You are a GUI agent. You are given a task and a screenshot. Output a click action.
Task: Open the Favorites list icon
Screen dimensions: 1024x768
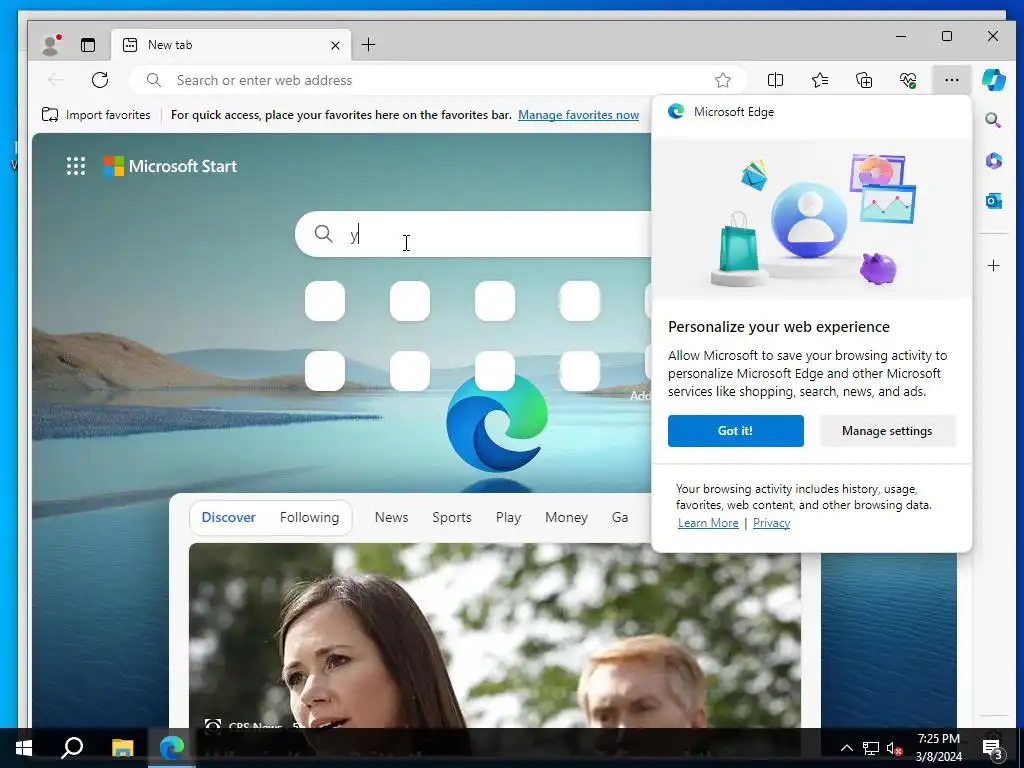[x=820, y=80]
